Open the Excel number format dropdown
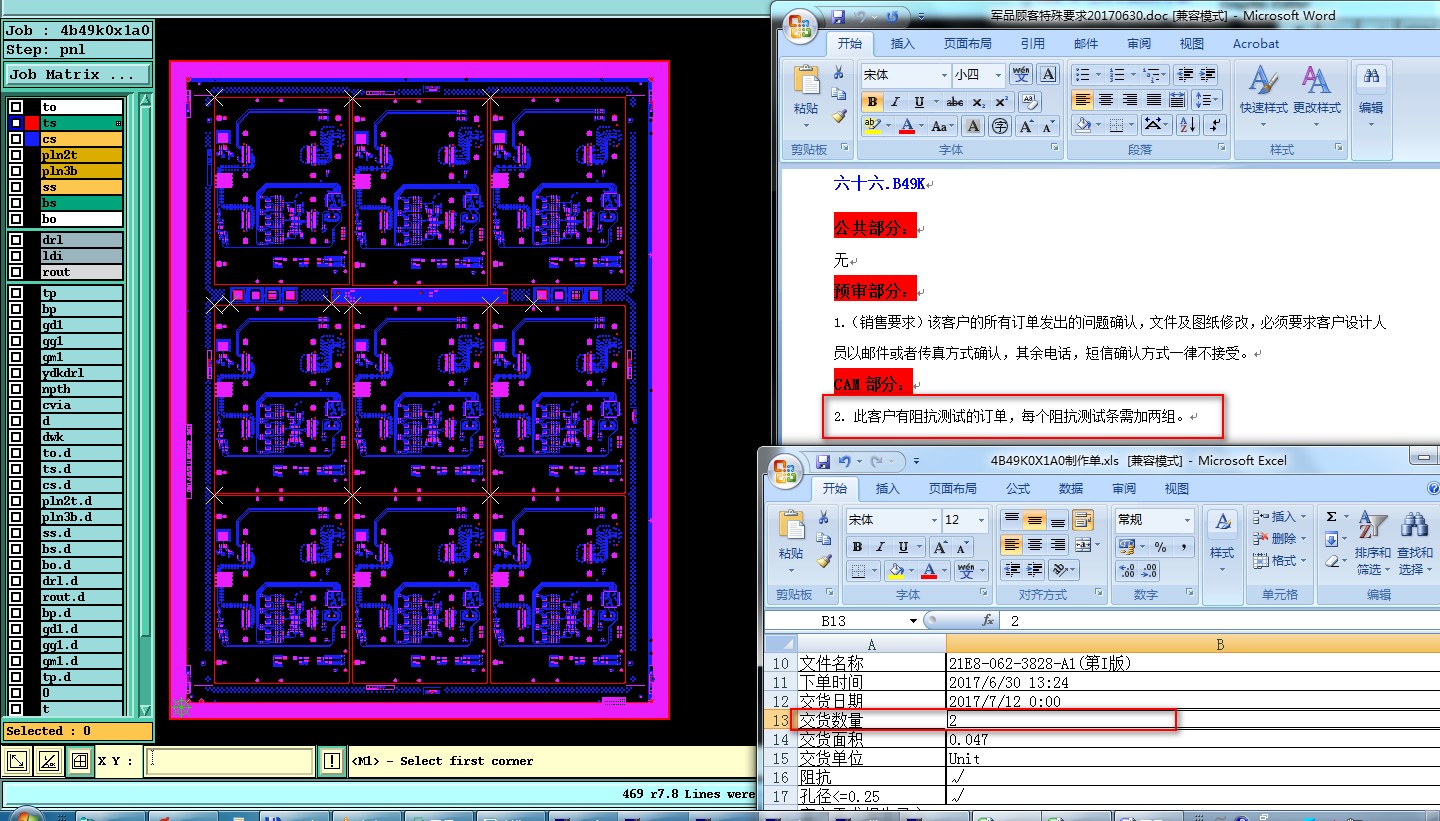The image size is (1440, 821). 1187,520
